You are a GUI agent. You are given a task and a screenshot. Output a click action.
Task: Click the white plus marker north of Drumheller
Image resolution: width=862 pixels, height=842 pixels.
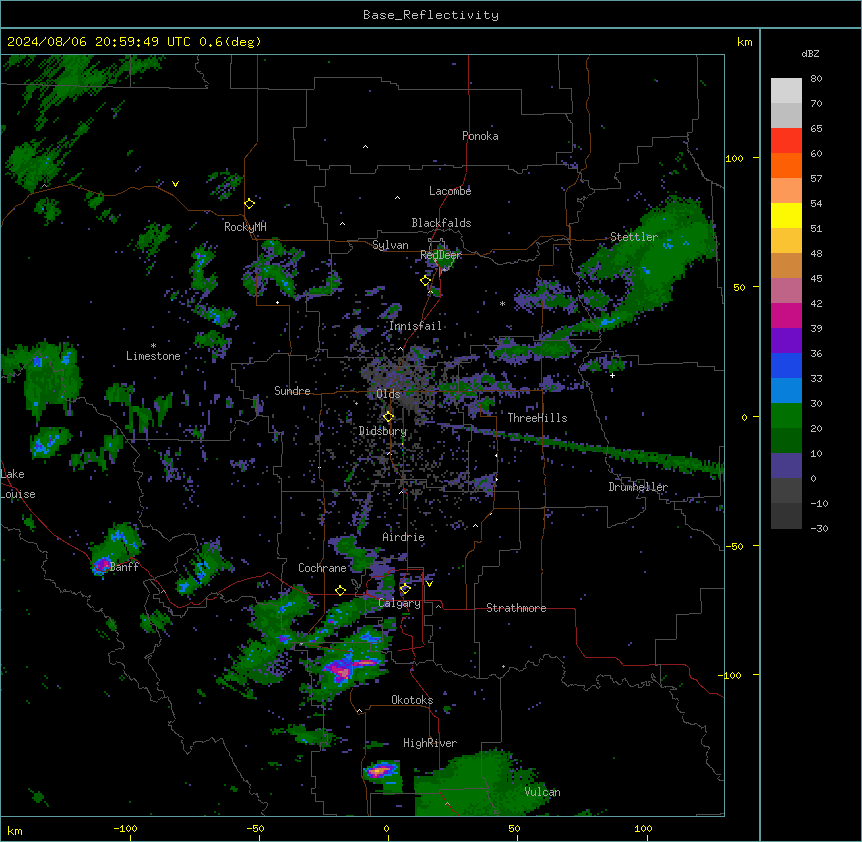612,375
